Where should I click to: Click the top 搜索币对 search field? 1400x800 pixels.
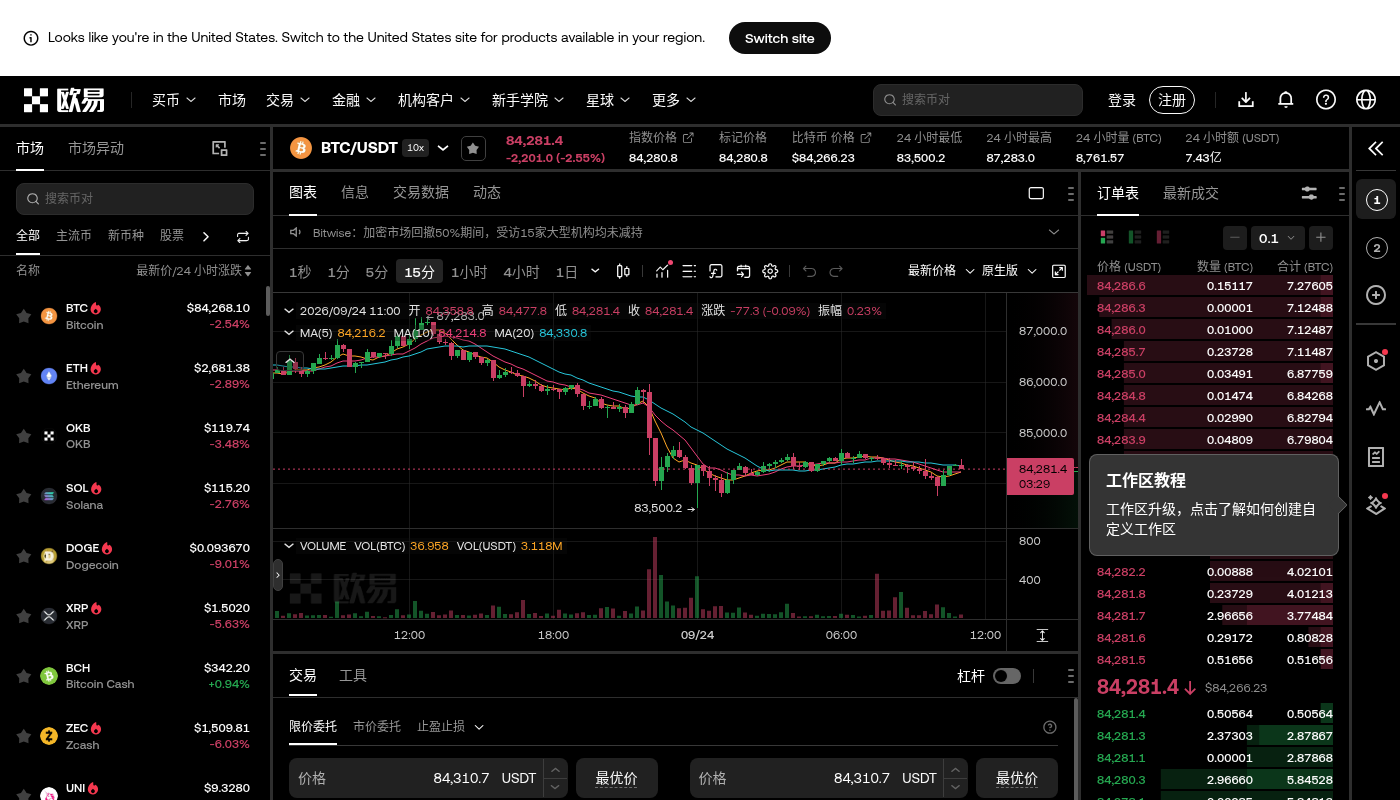(x=978, y=100)
